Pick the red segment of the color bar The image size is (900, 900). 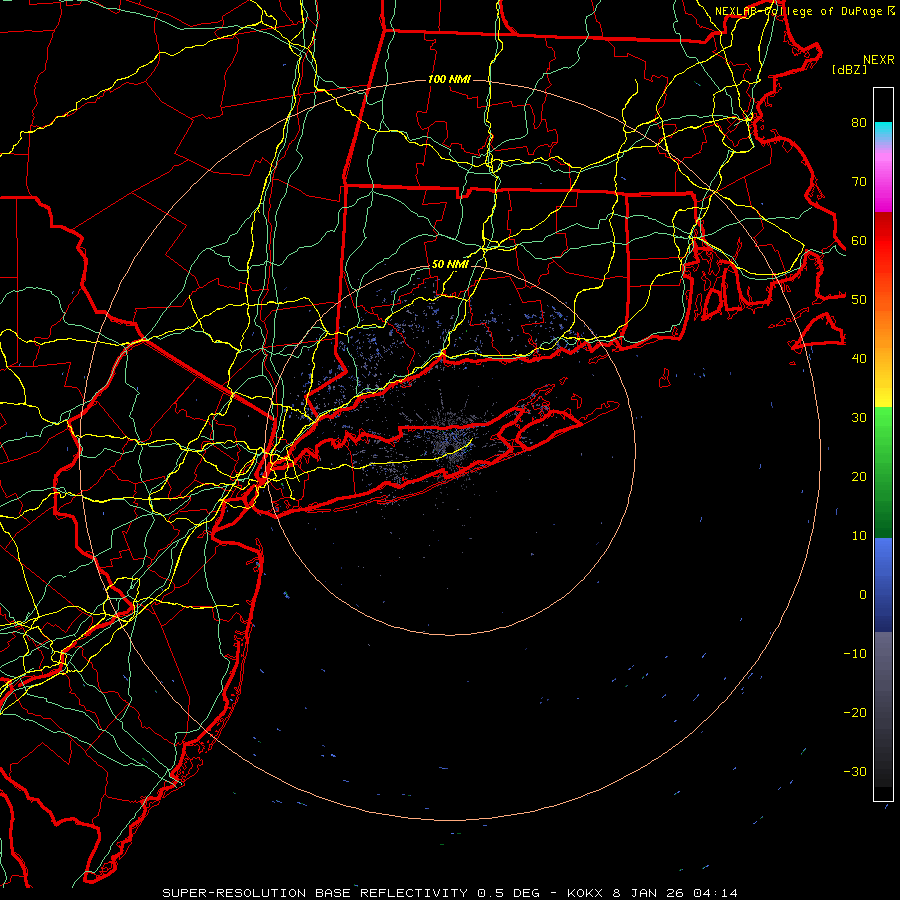(x=883, y=241)
